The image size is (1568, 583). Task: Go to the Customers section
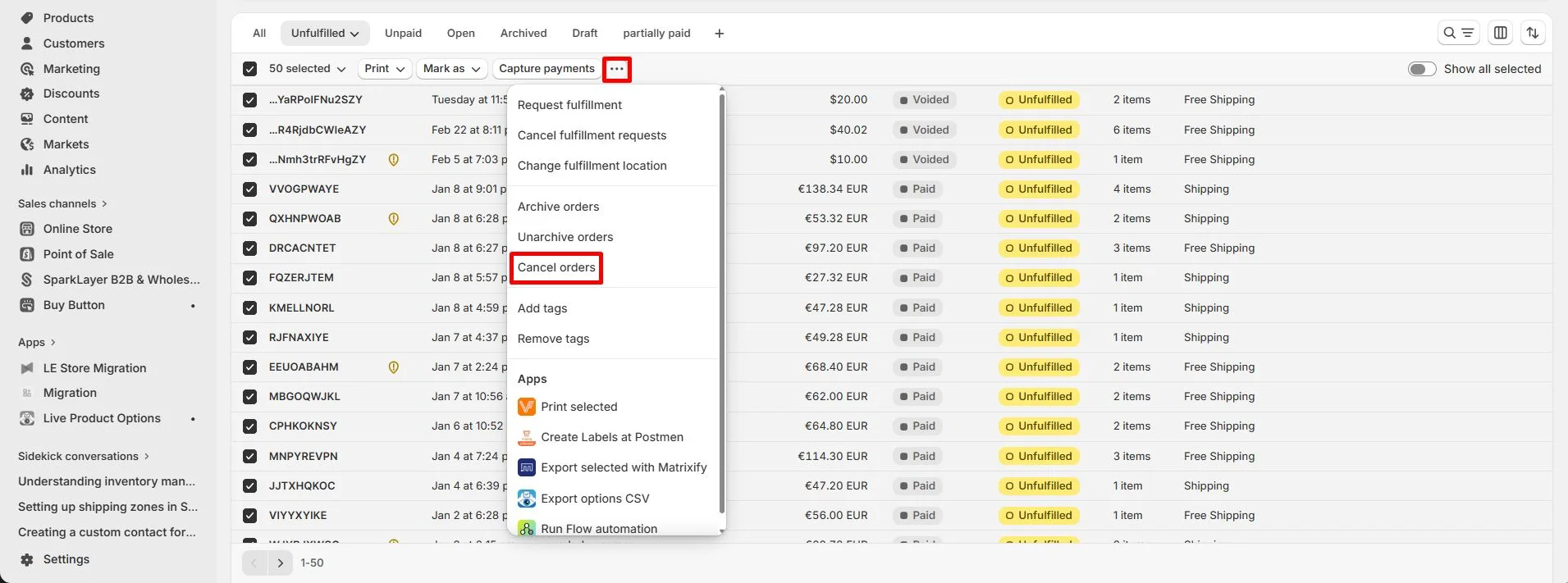[74, 43]
